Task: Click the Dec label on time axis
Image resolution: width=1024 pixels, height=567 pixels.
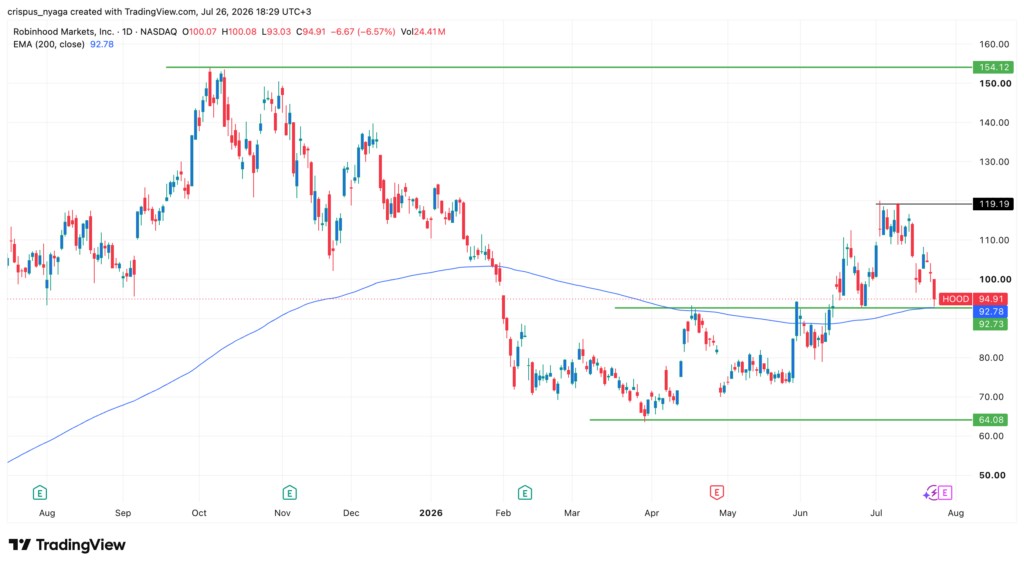Action: [x=351, y=513]
